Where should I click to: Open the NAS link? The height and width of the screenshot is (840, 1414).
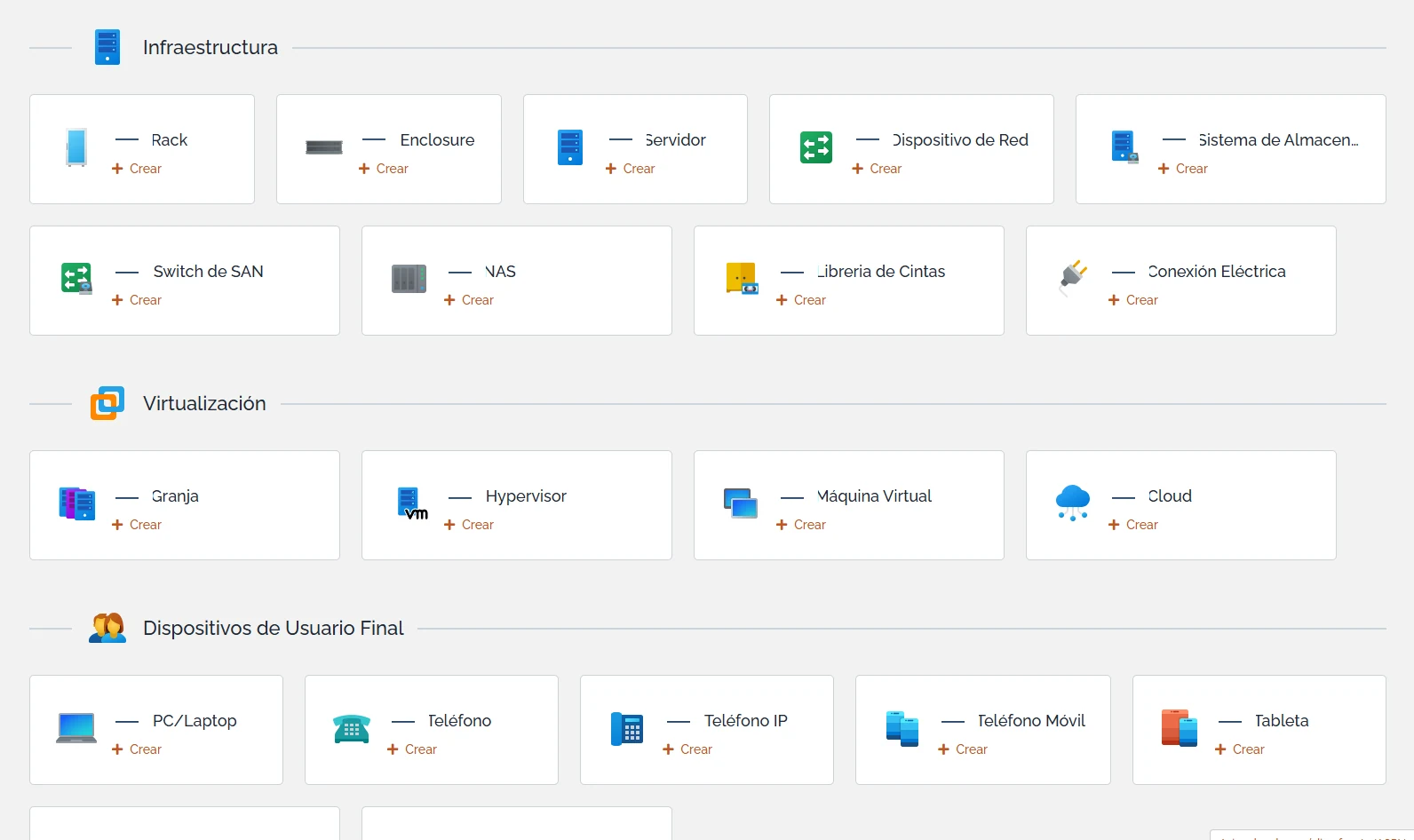[x=501, y=271]
